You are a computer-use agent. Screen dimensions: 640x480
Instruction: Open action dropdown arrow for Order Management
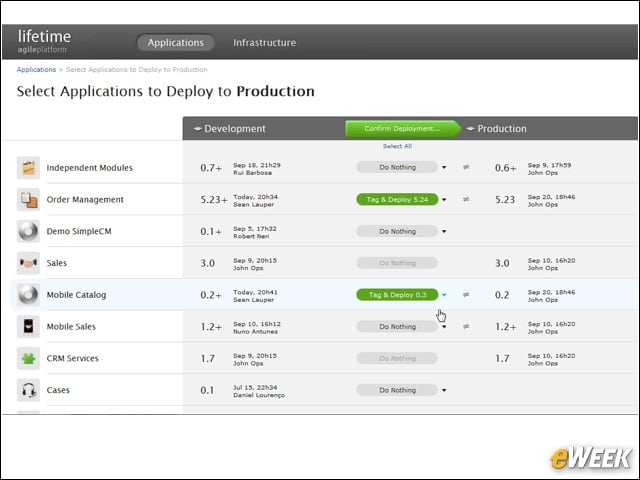pos(444,200)
